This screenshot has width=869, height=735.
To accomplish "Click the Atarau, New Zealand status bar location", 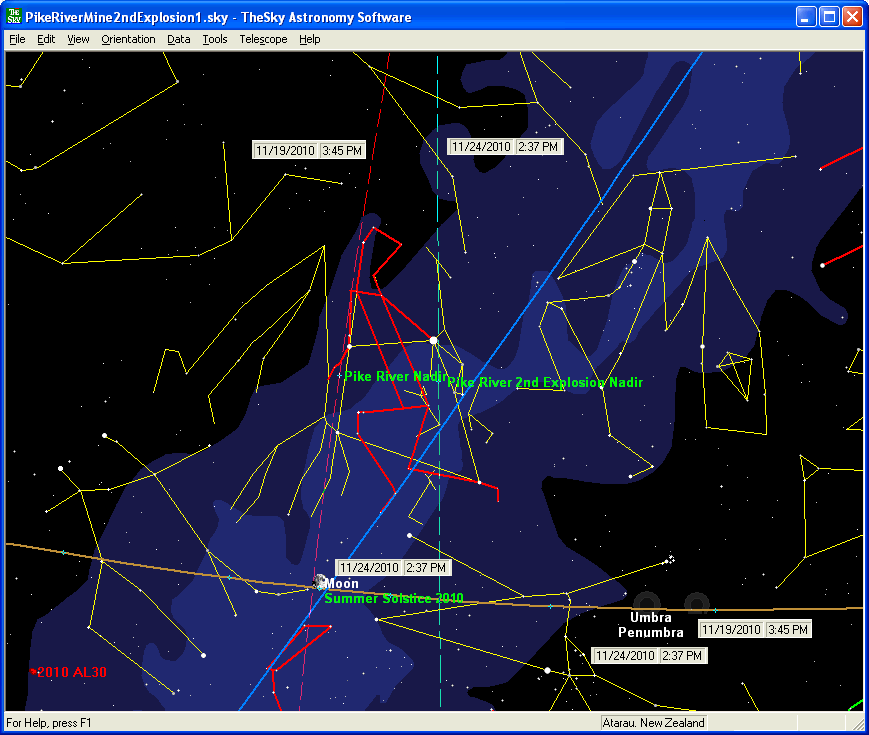I will [x=654, y=723].
